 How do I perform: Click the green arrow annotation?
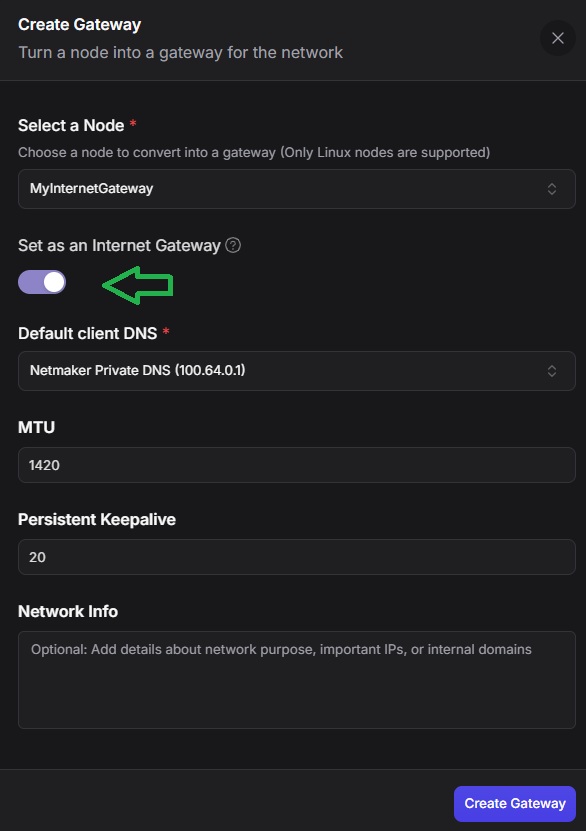click(138, 285)
